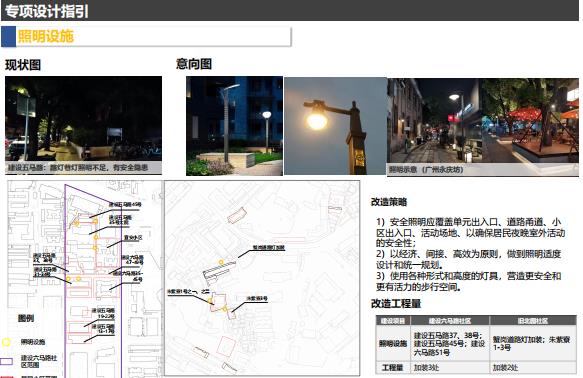Click the table header cell 建设项目

pyautogui.click(x=393, y=321)
